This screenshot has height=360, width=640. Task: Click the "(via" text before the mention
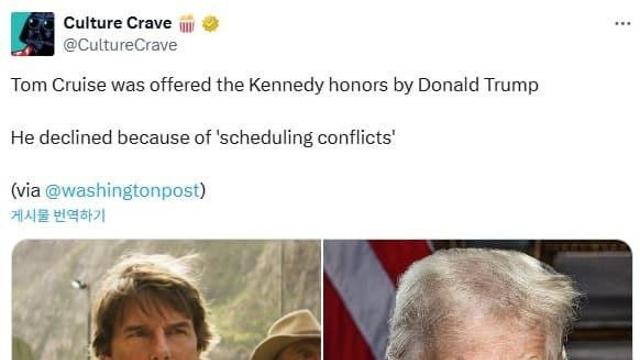[26, 191]
